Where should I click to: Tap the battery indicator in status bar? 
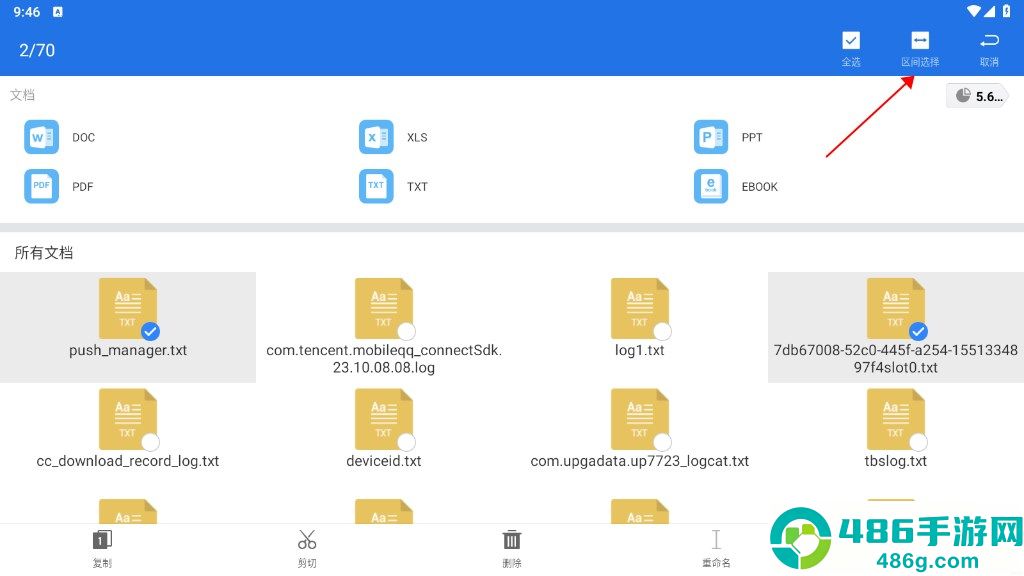coord(1006,11)
